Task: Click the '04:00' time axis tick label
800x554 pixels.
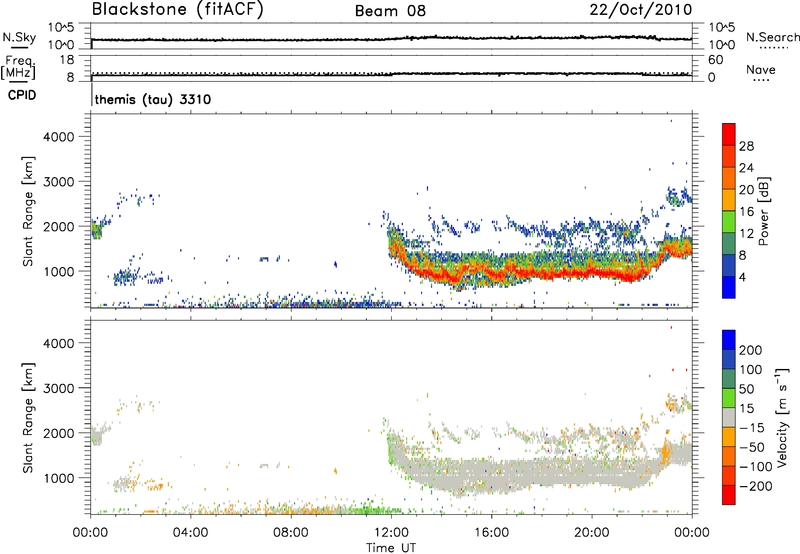Action: pos(190,533)
